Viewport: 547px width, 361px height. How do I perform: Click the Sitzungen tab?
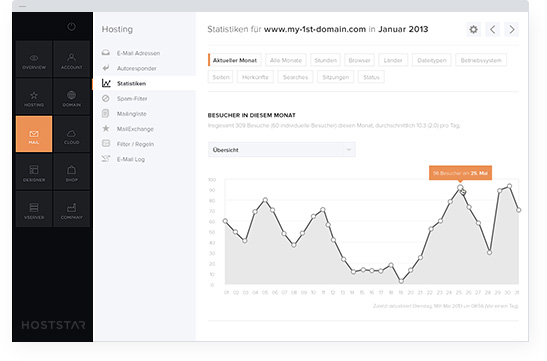point(336,77)
